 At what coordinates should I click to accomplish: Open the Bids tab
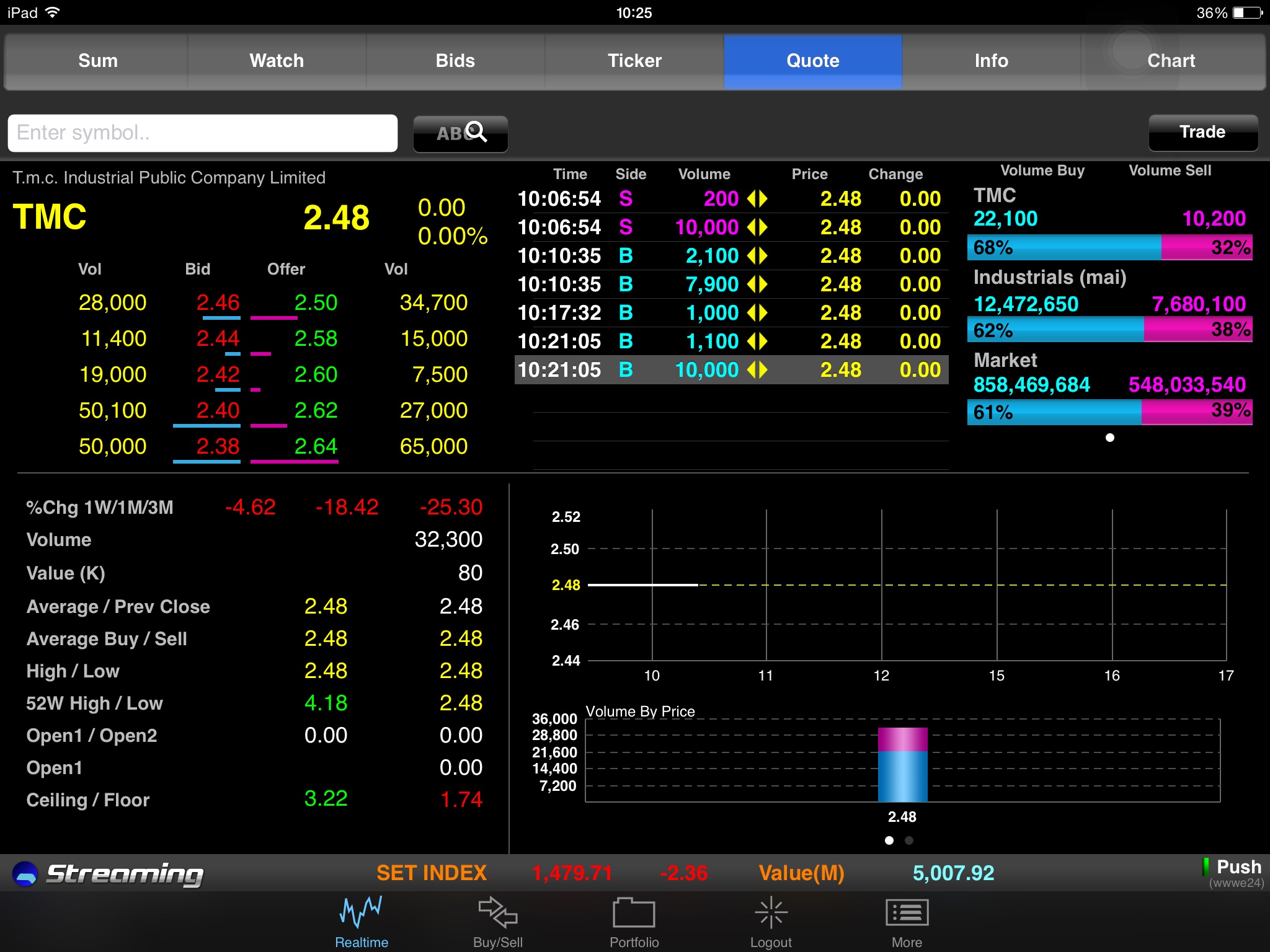(x=455, y=61)
